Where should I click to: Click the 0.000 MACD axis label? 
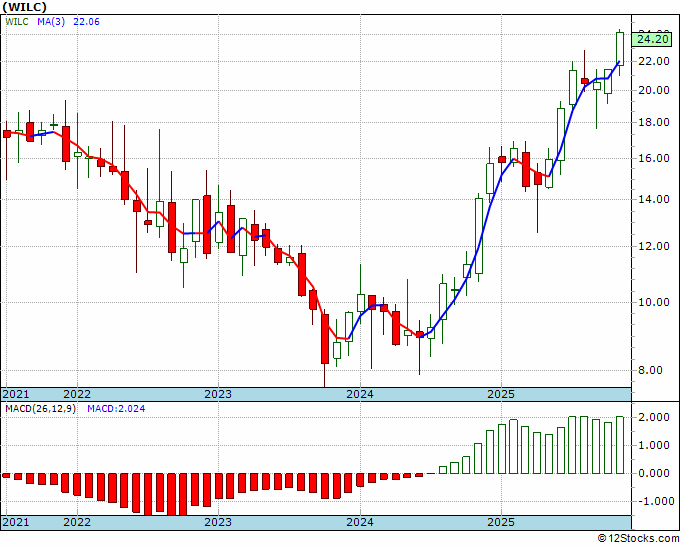(654, 473)
